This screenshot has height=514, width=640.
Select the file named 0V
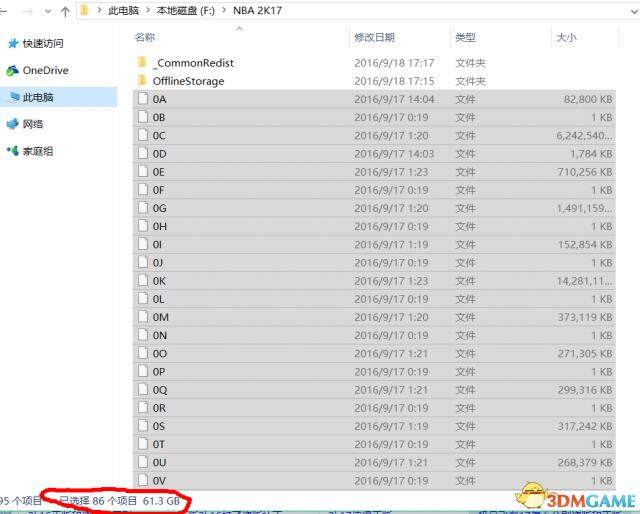159,481
